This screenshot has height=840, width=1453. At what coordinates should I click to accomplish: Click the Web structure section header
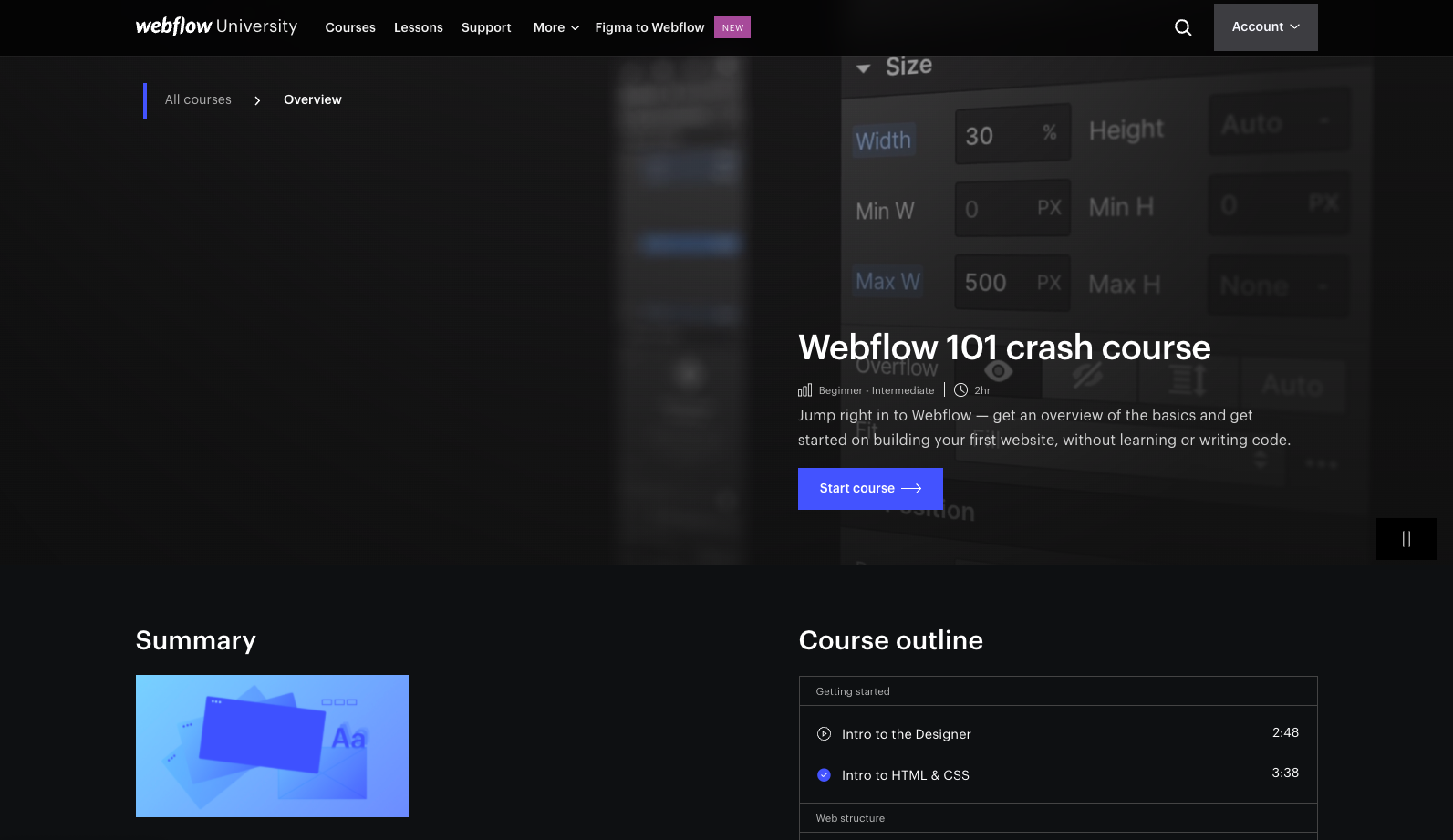[x=1058, y=818]
